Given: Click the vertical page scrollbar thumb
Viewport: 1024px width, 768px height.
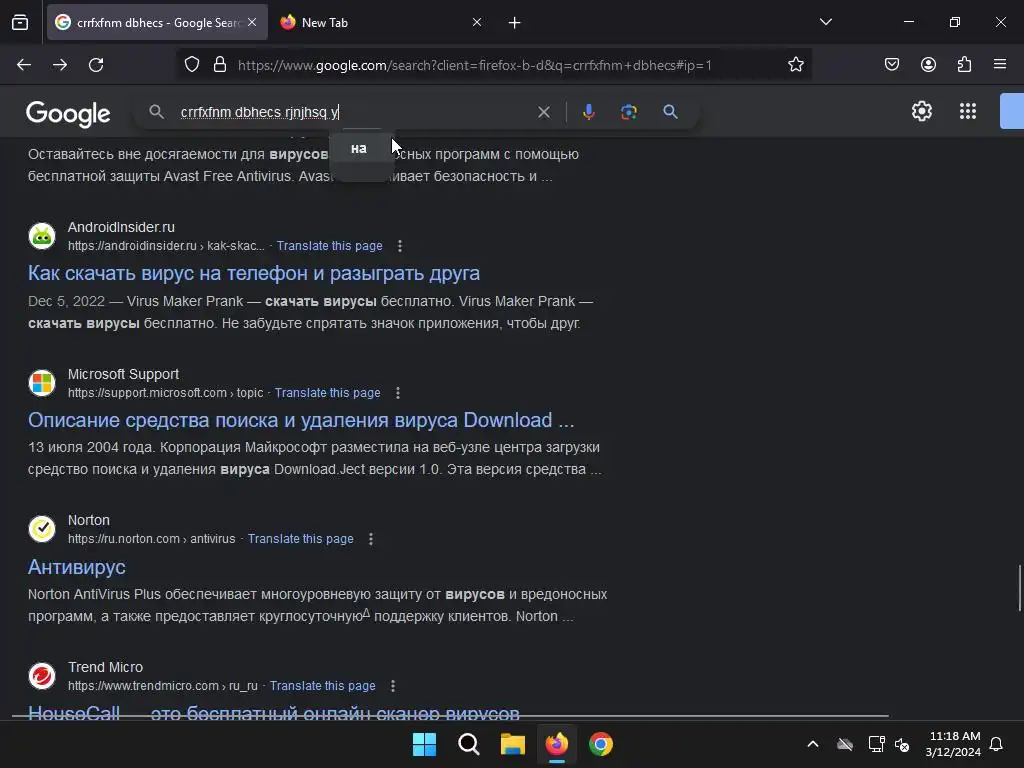Looking at the screenshot, I should (x=1019, y=588).
